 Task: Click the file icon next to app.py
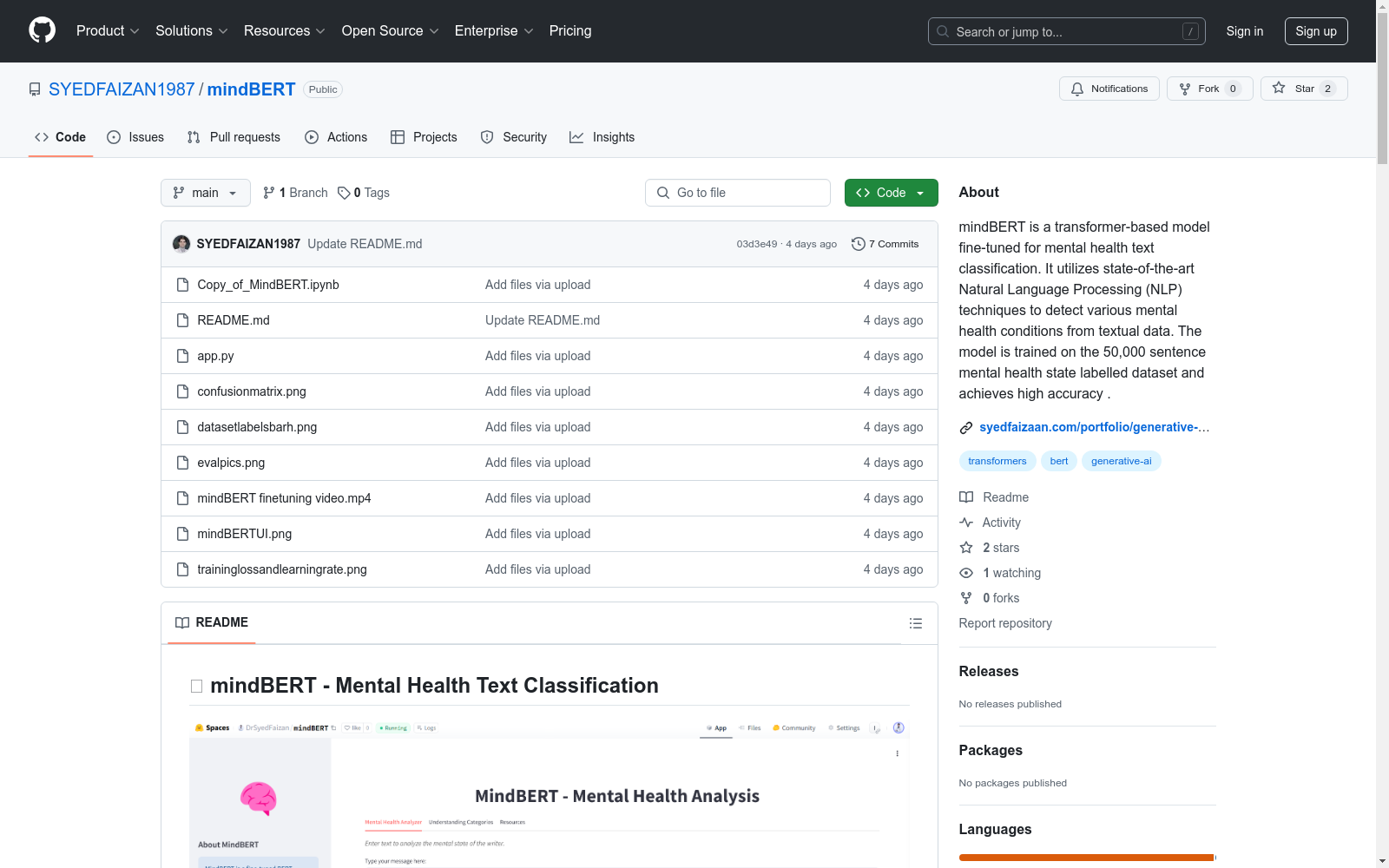[x=182, y=356]
